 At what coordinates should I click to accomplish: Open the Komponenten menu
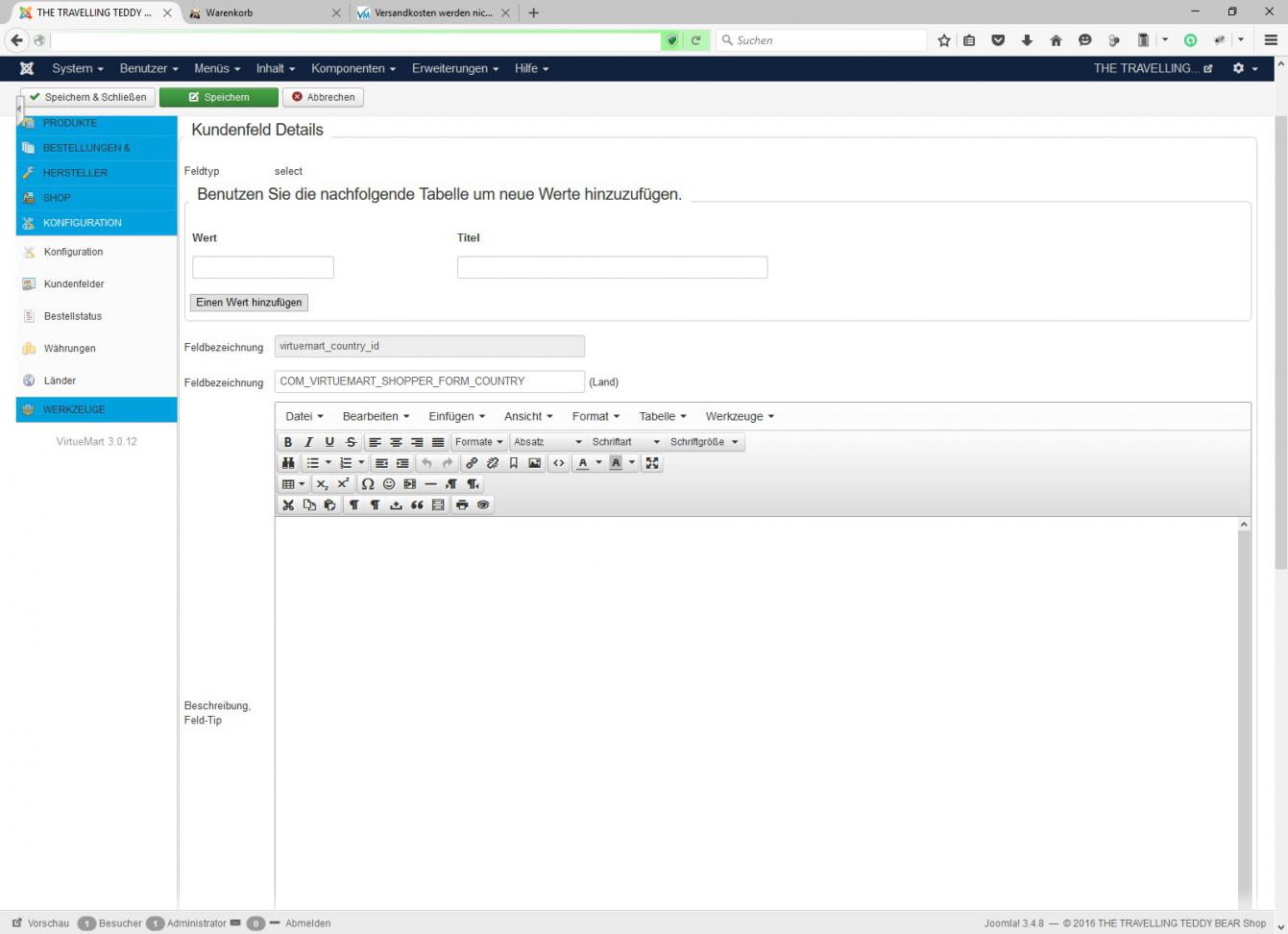(x=352, y=68)
